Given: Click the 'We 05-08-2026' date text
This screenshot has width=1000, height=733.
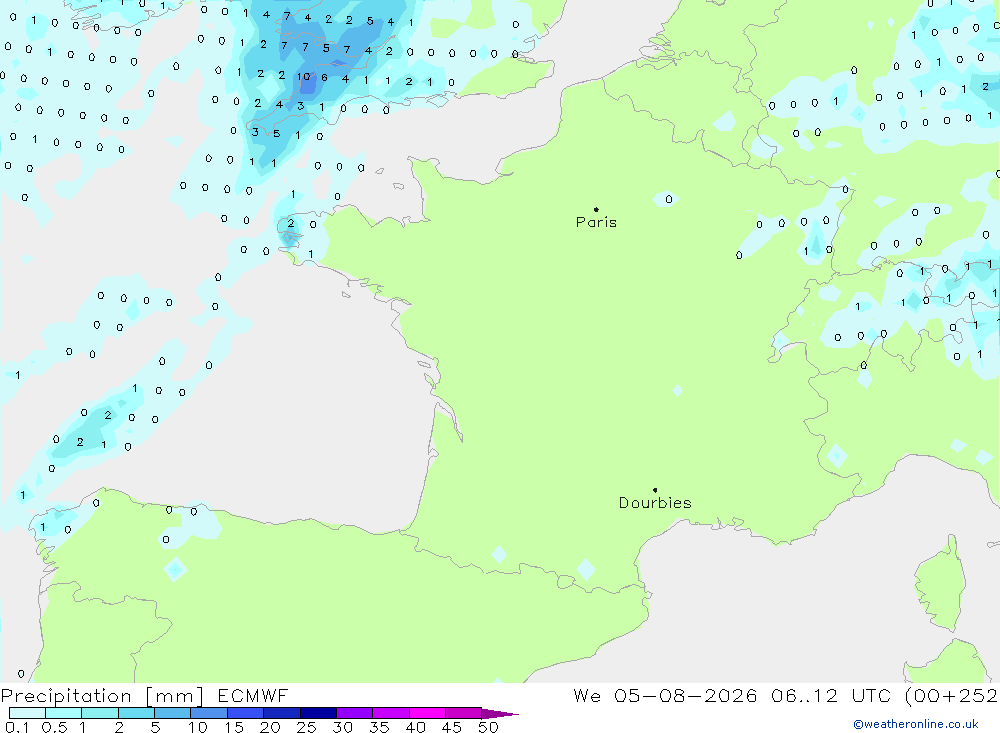Looking at the screenshot, I should (x=665, y=695).
